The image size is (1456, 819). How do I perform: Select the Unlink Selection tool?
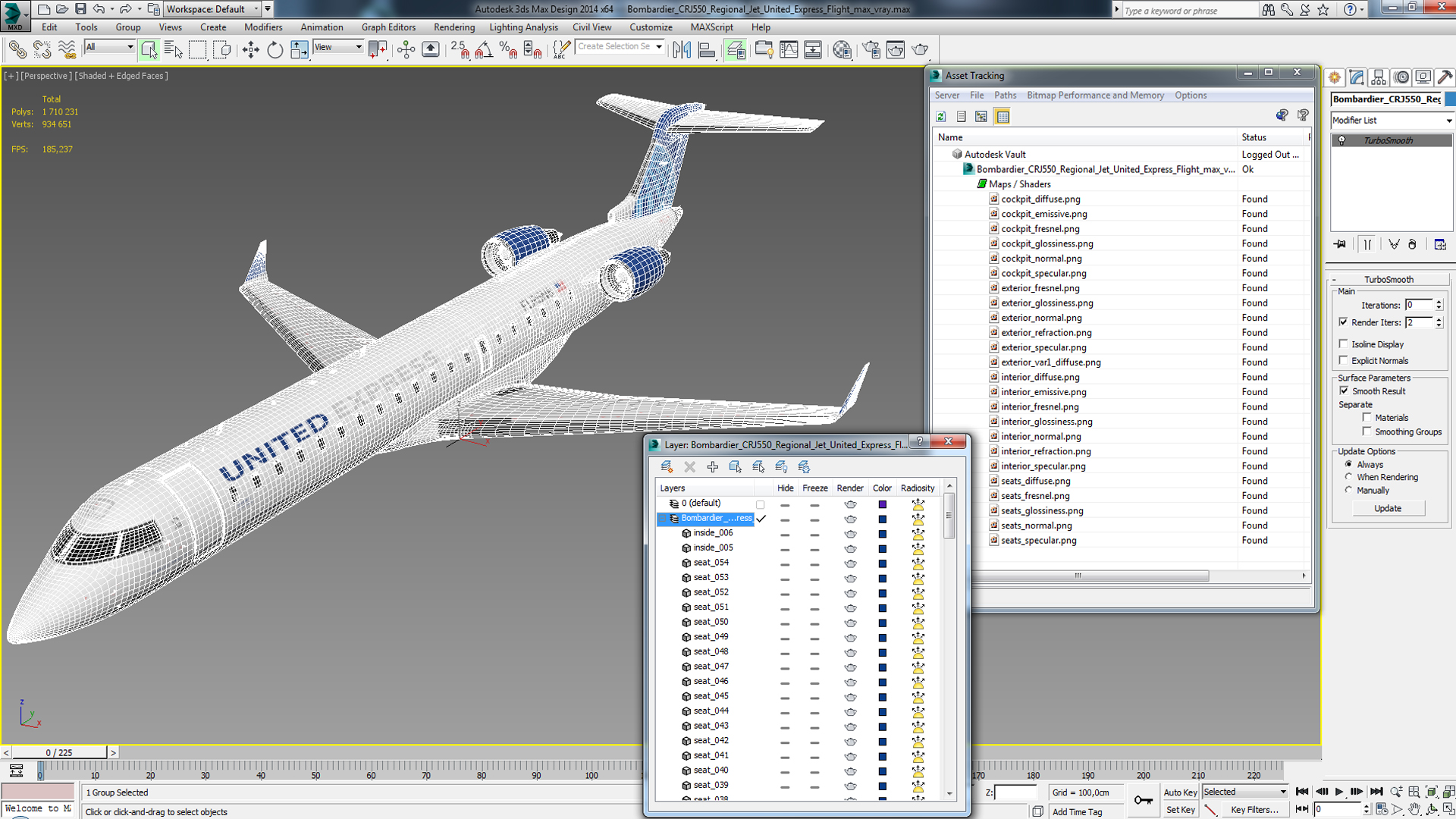[x=42, y=50]
